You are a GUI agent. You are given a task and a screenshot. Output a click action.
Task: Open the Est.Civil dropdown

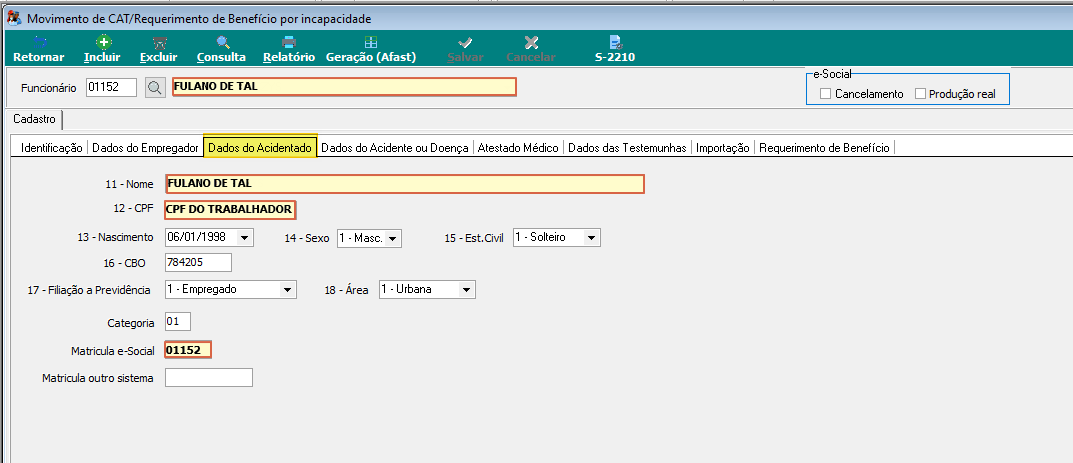point(592,238)
